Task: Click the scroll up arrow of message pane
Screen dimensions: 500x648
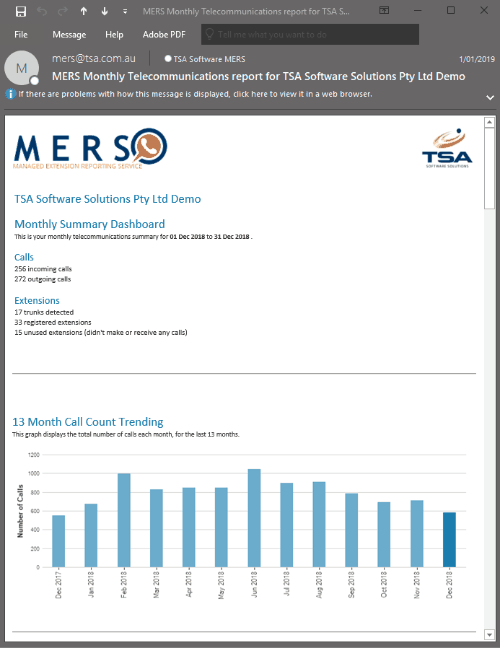Action: click(x=489, y=122)
